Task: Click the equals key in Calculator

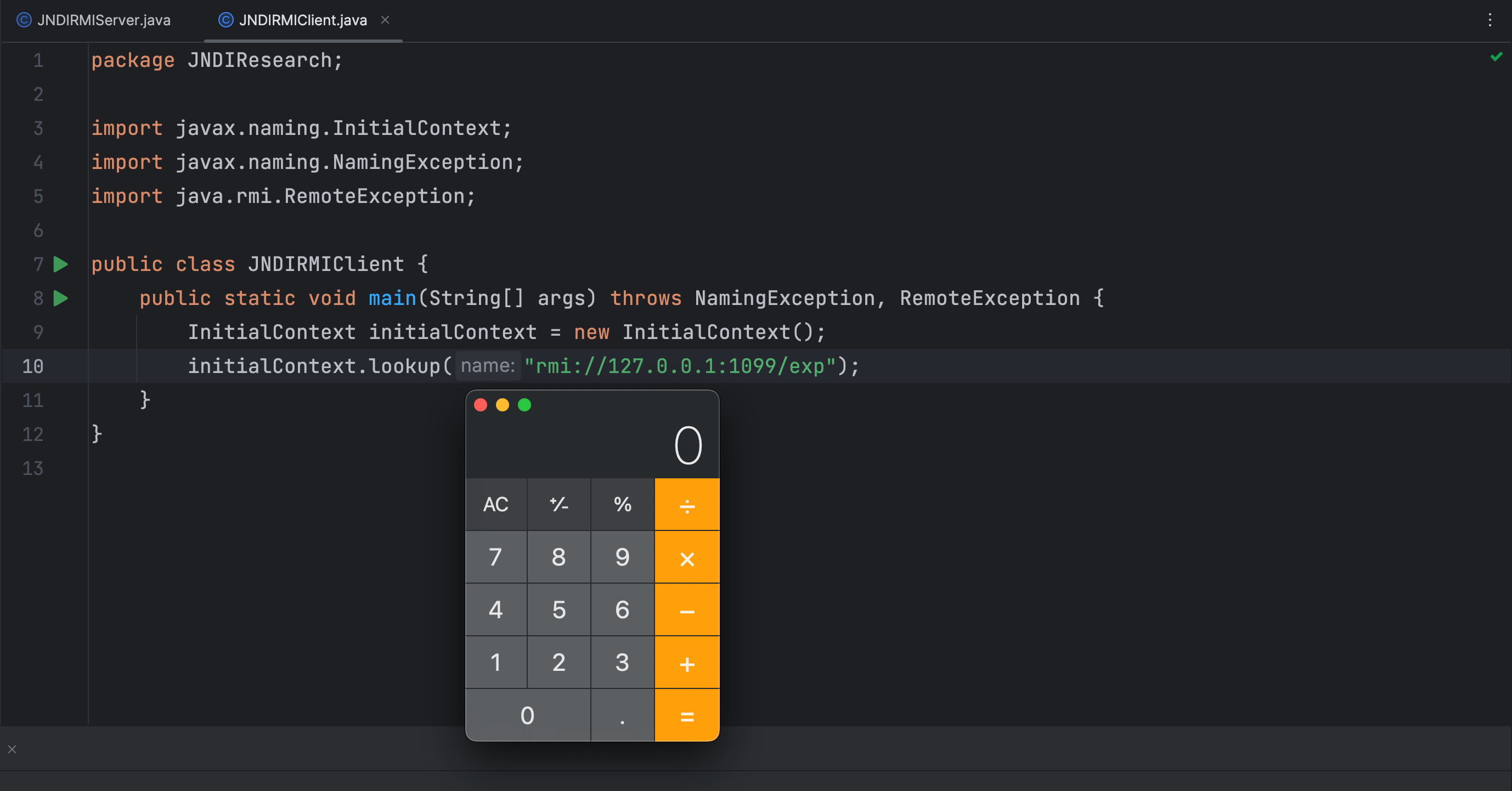Action: coord(687,715)
